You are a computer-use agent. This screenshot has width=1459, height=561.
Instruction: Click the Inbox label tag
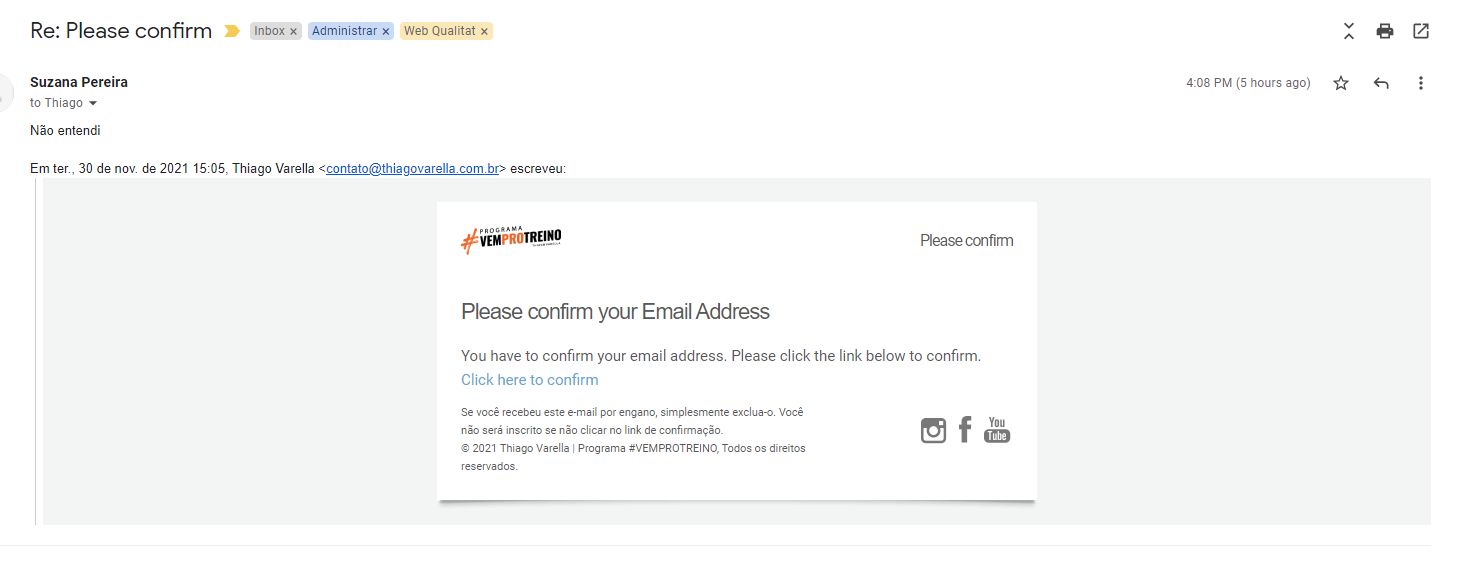[x=269, y=31]
